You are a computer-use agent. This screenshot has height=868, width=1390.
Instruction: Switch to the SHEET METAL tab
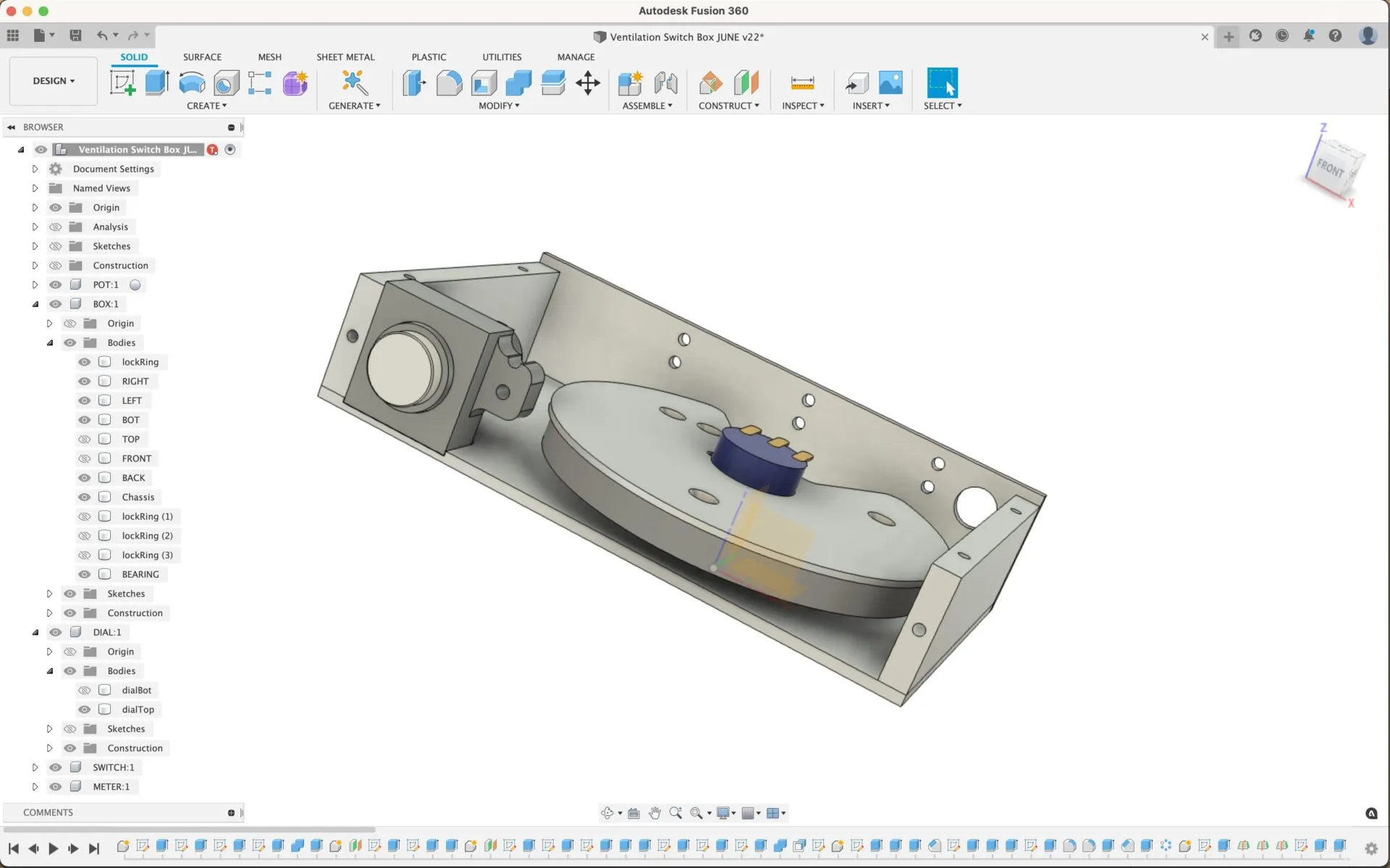click(345, 56)
